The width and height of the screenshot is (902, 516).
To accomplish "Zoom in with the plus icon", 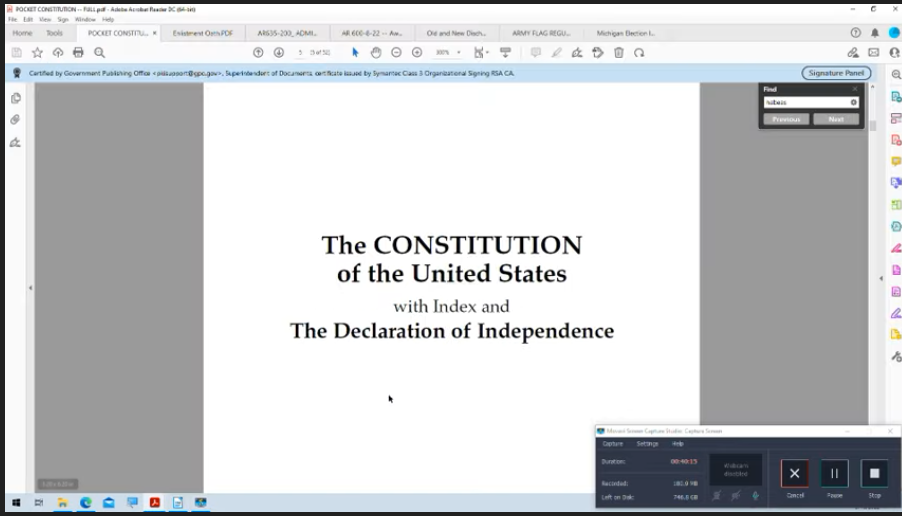I will click(417, 53).
